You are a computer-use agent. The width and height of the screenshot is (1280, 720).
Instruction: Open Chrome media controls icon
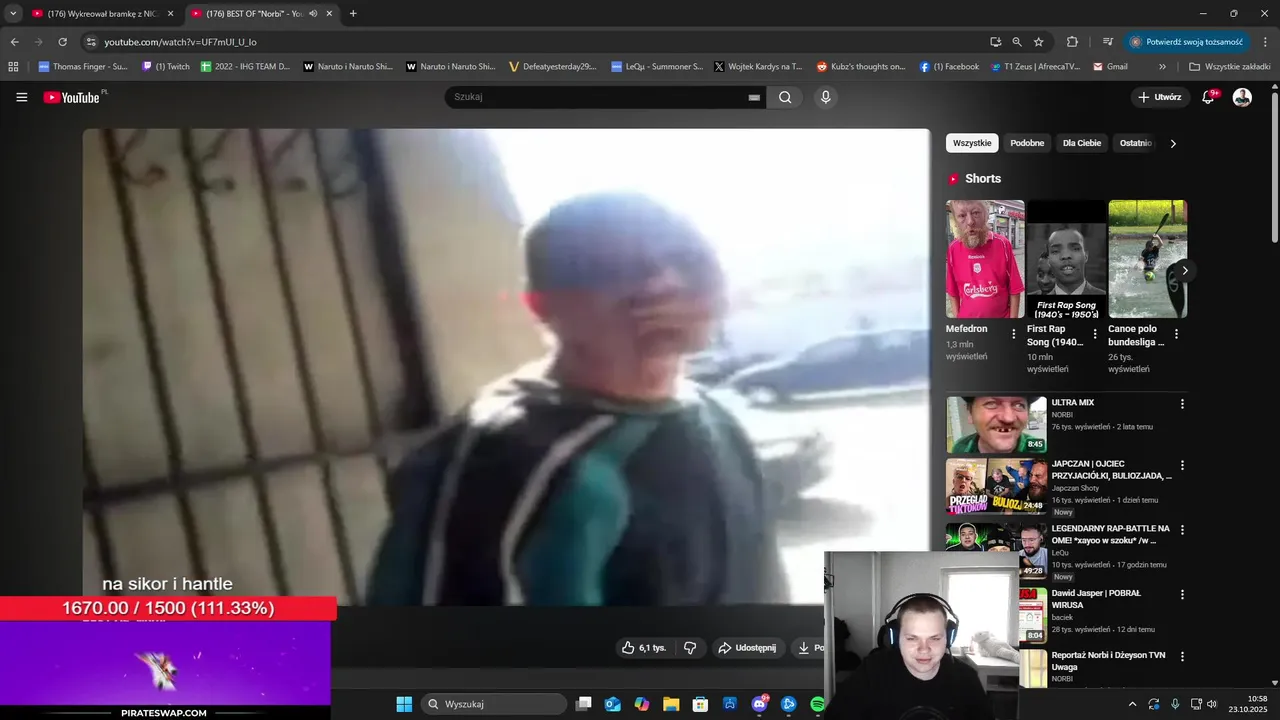[x=1108, y=42]
